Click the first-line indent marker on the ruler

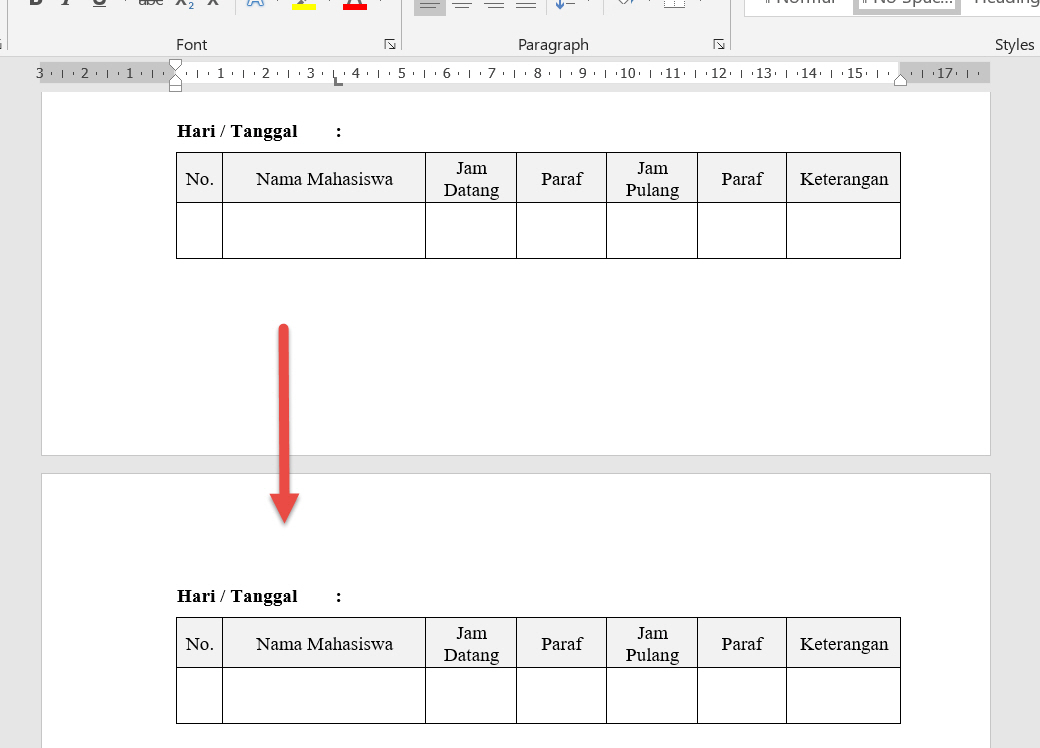pyautogui.click(x=175, y=65)
